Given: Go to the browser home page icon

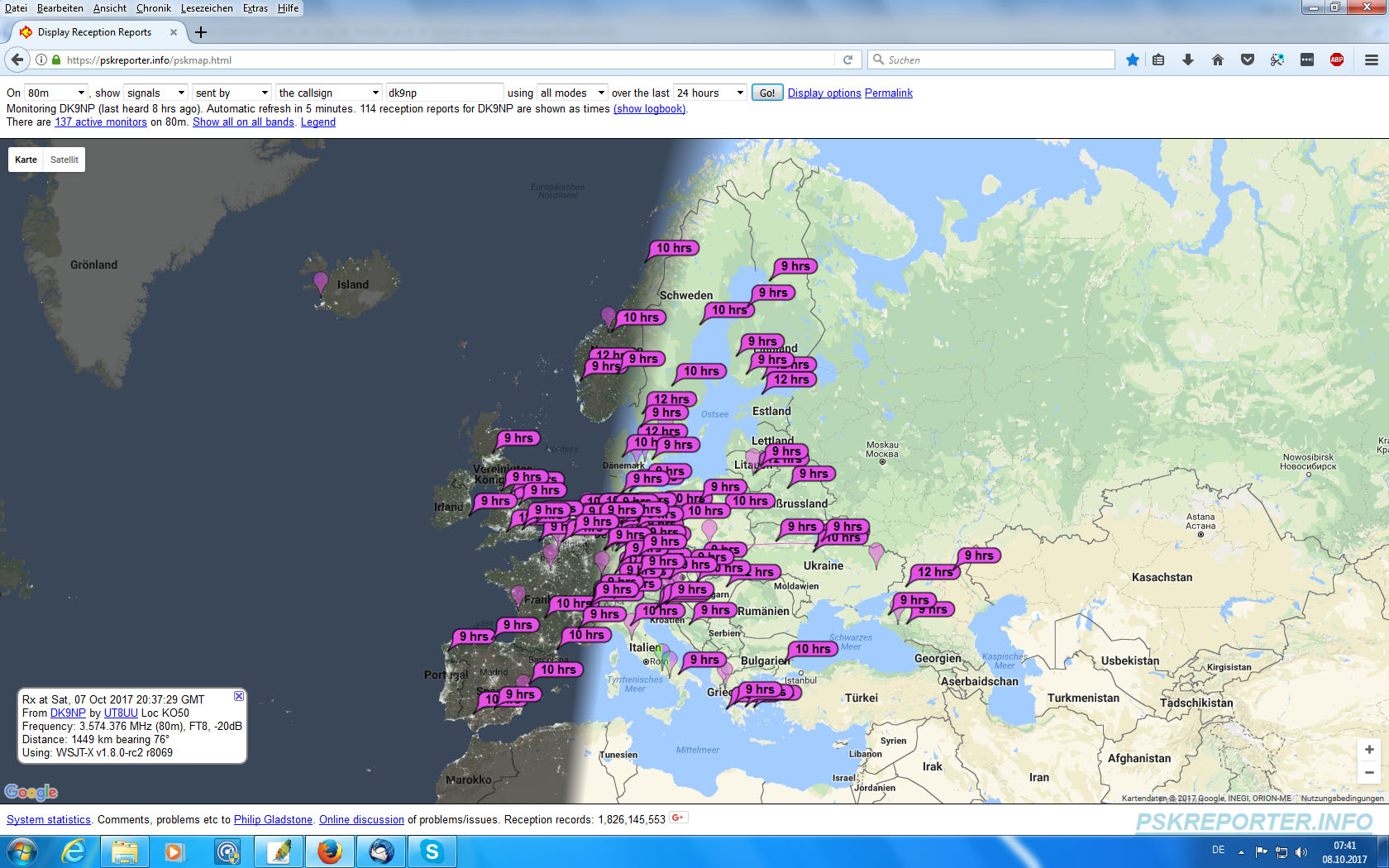Looking at the screenshot, I should click(x=1217, y=60).
